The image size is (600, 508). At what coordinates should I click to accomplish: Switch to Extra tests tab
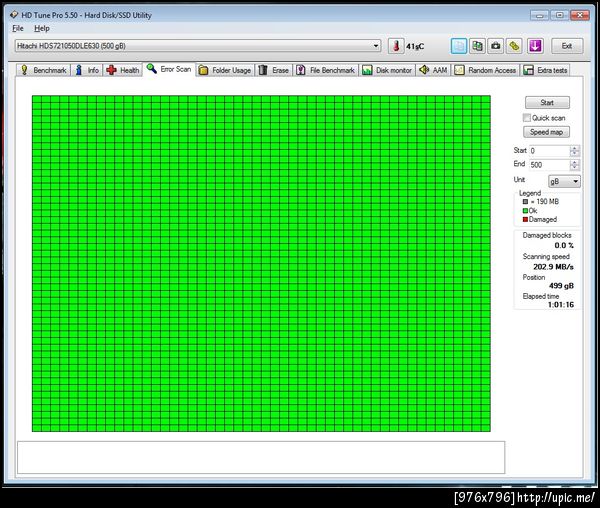[x=546, y=70]
